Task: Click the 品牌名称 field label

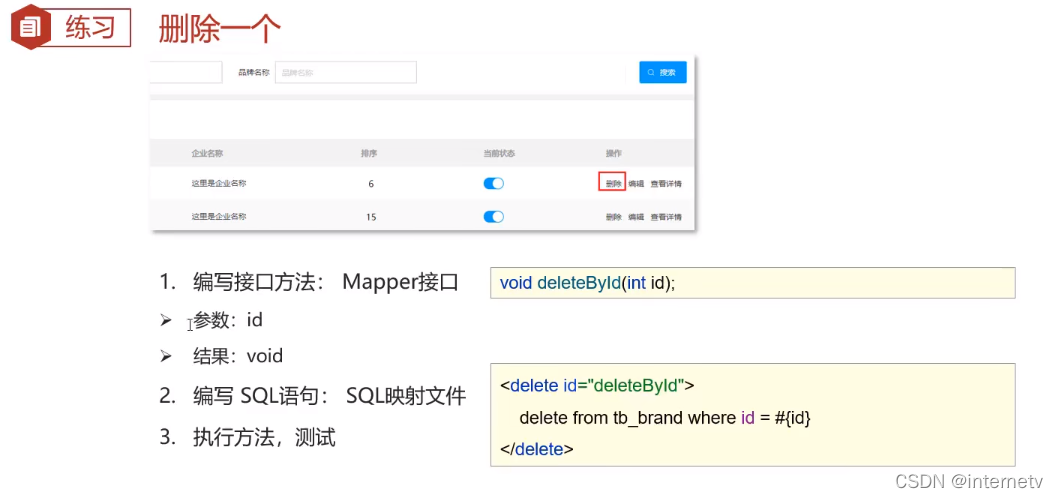Action: [254, 73]
